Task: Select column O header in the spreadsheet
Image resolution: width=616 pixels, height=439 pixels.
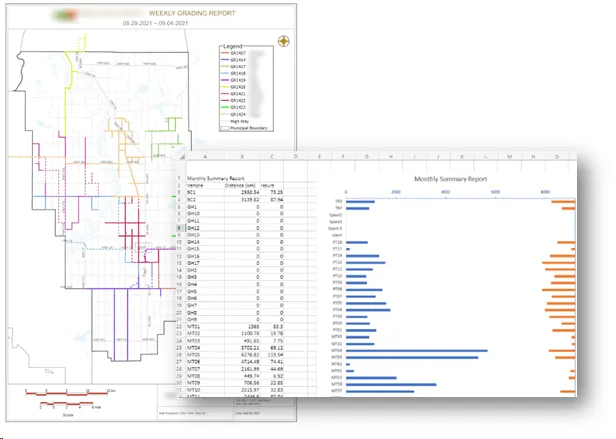Action: [x=557, y=156]
